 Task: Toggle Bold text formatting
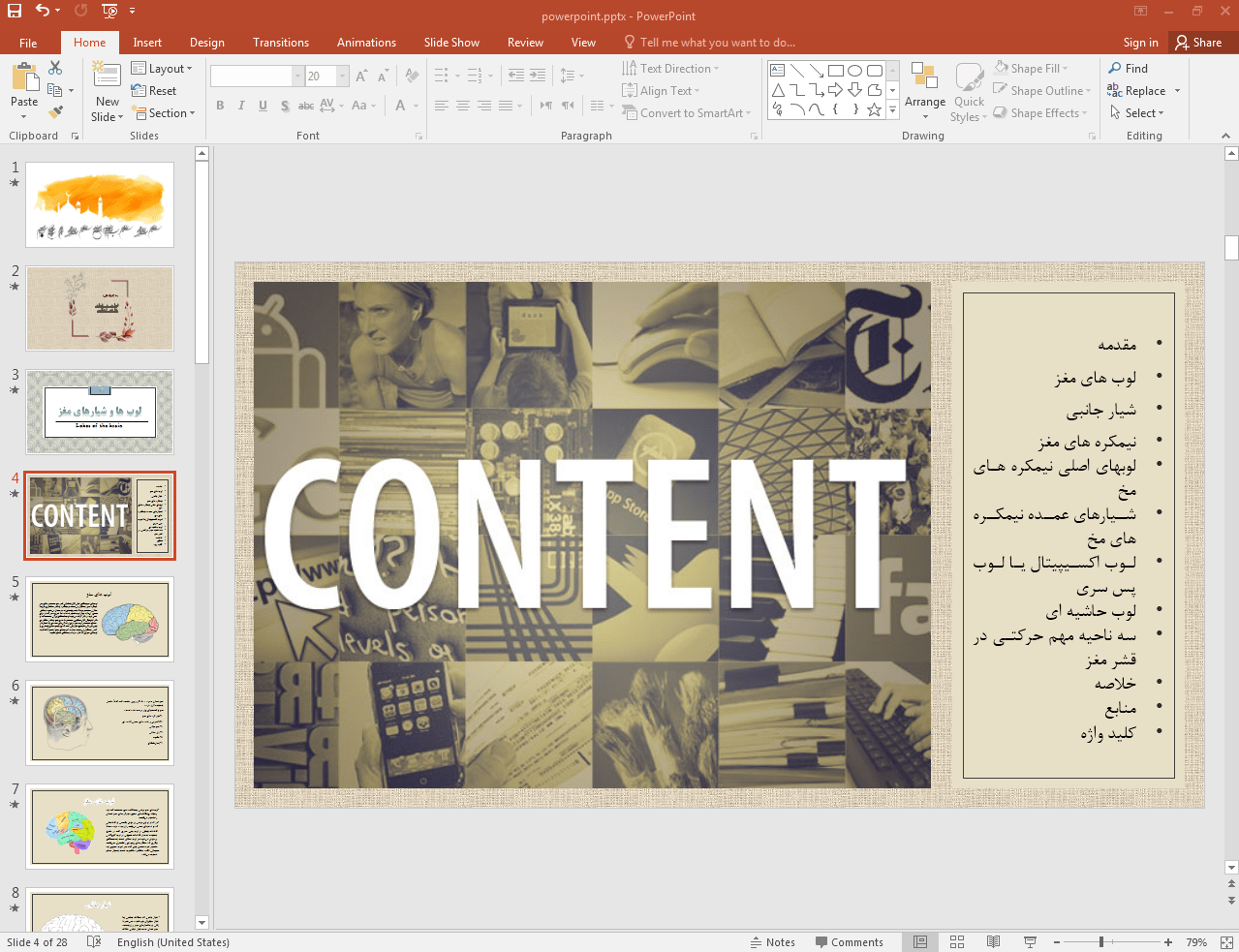click(x=220, y=106)
